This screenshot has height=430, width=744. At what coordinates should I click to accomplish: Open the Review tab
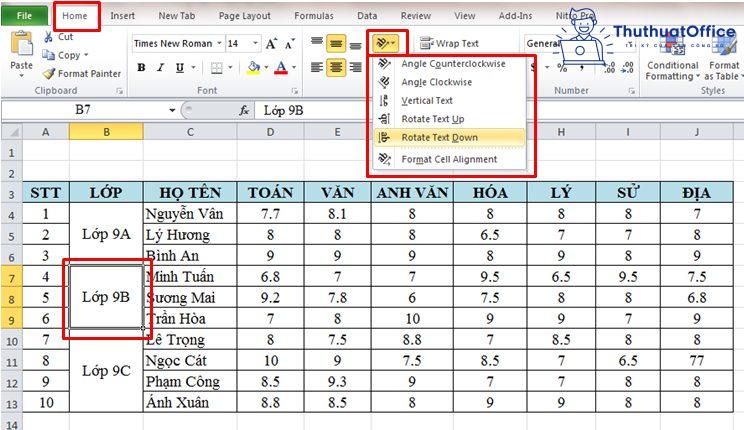coord(416,16)
